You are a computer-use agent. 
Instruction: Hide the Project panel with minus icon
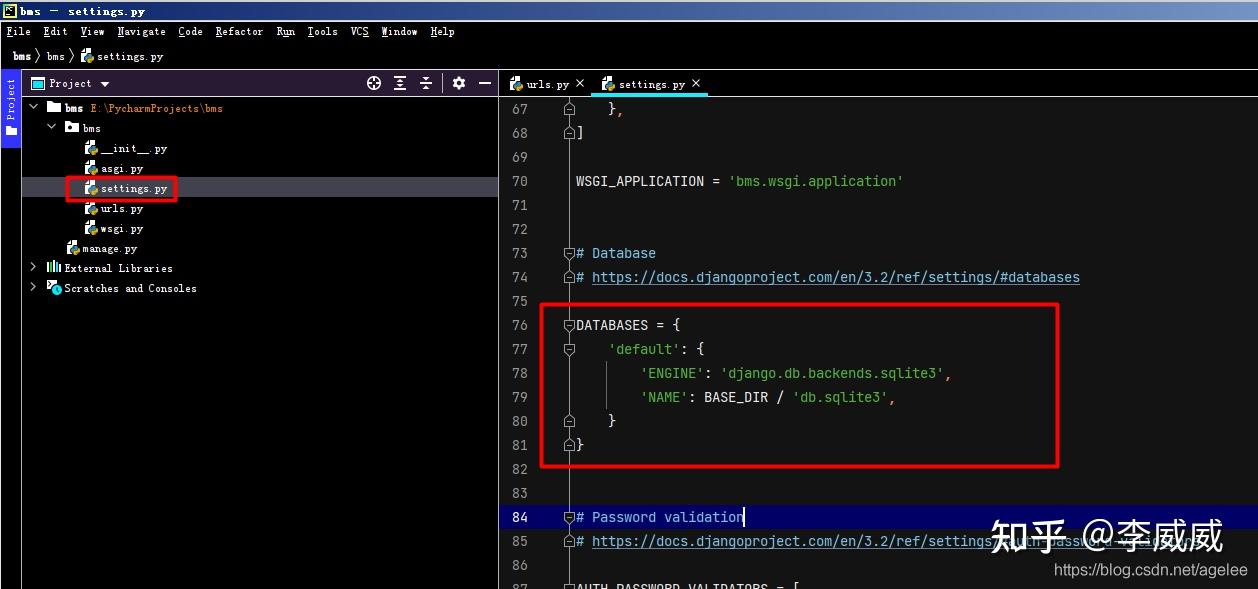484,84
